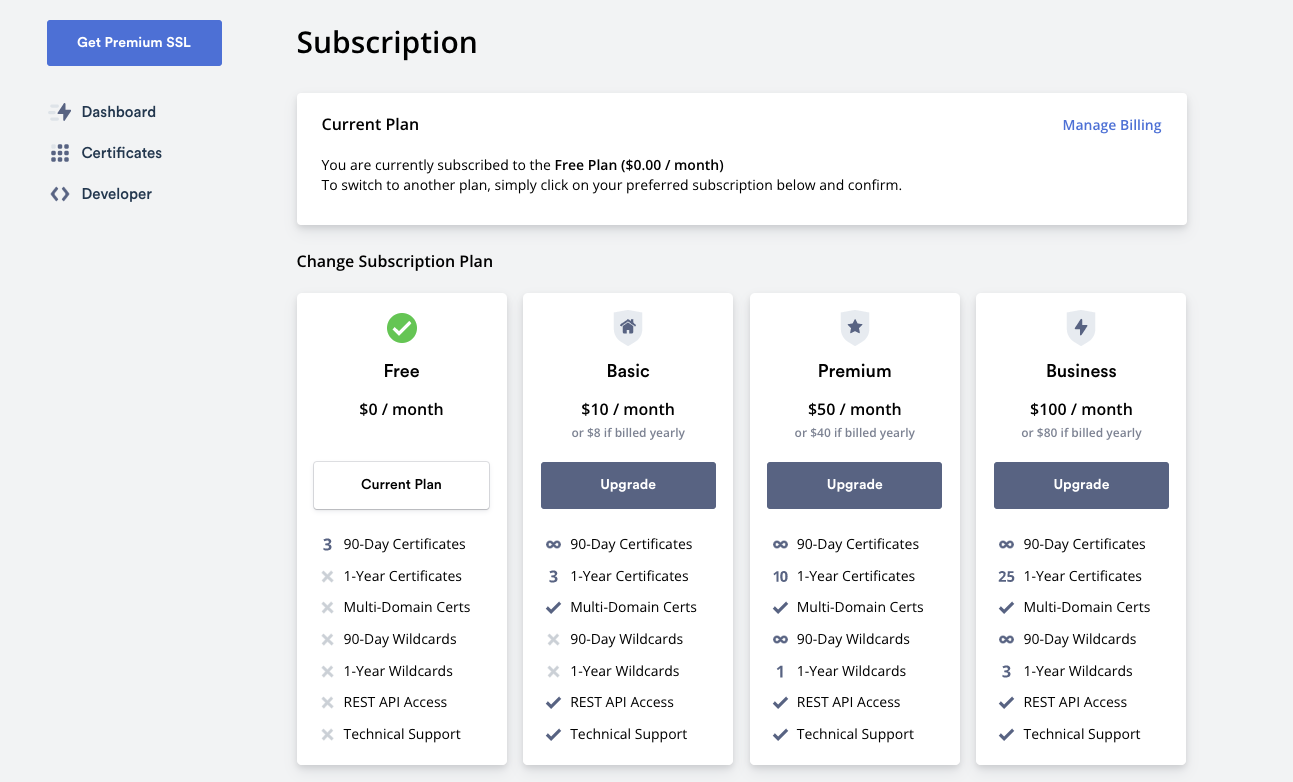Click the Get Premium SSL button
This screenshot has width=1293, height=782.
(x=134, y=43)
